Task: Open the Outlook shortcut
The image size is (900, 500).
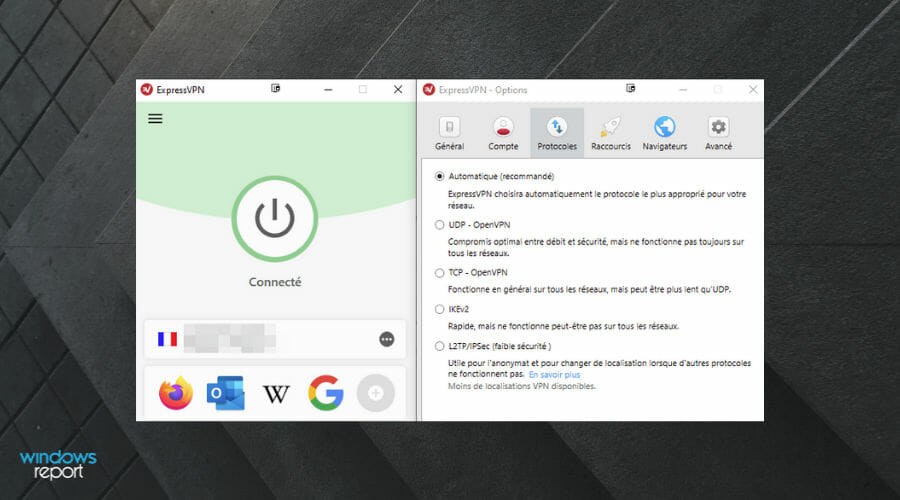Action: click(225, 393)
